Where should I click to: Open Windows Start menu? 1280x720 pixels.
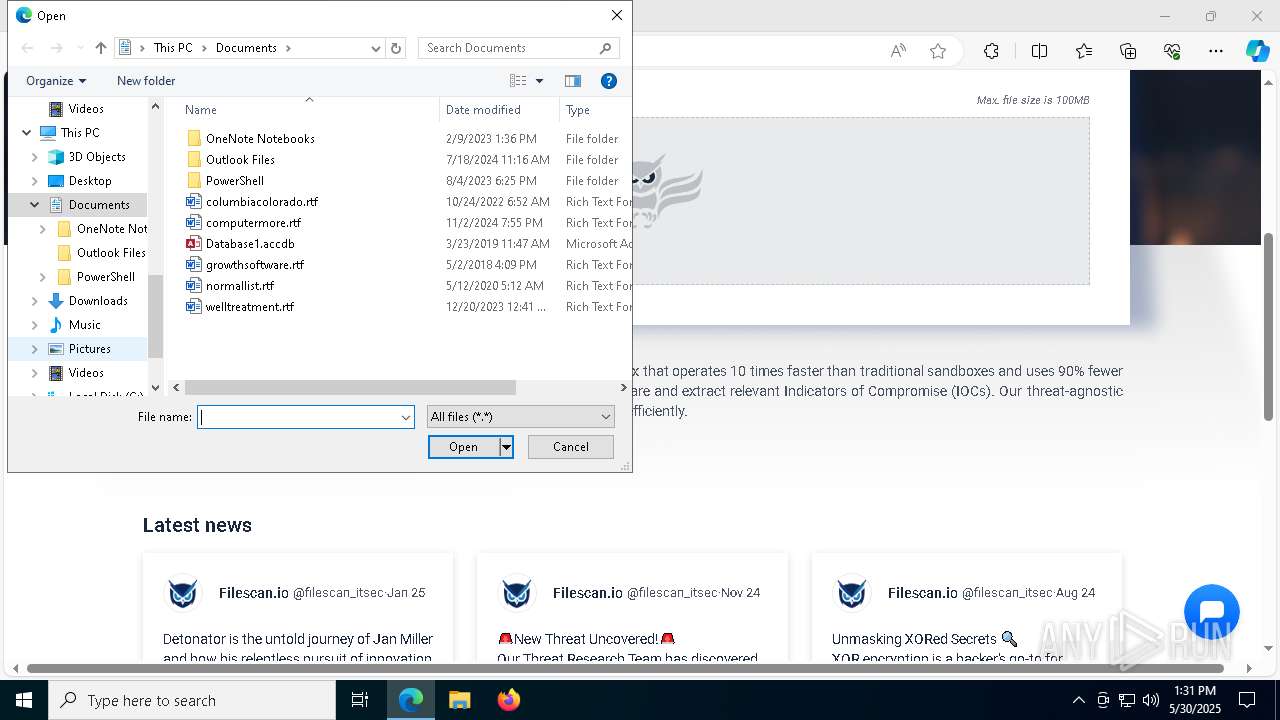(x=24, y=700)
